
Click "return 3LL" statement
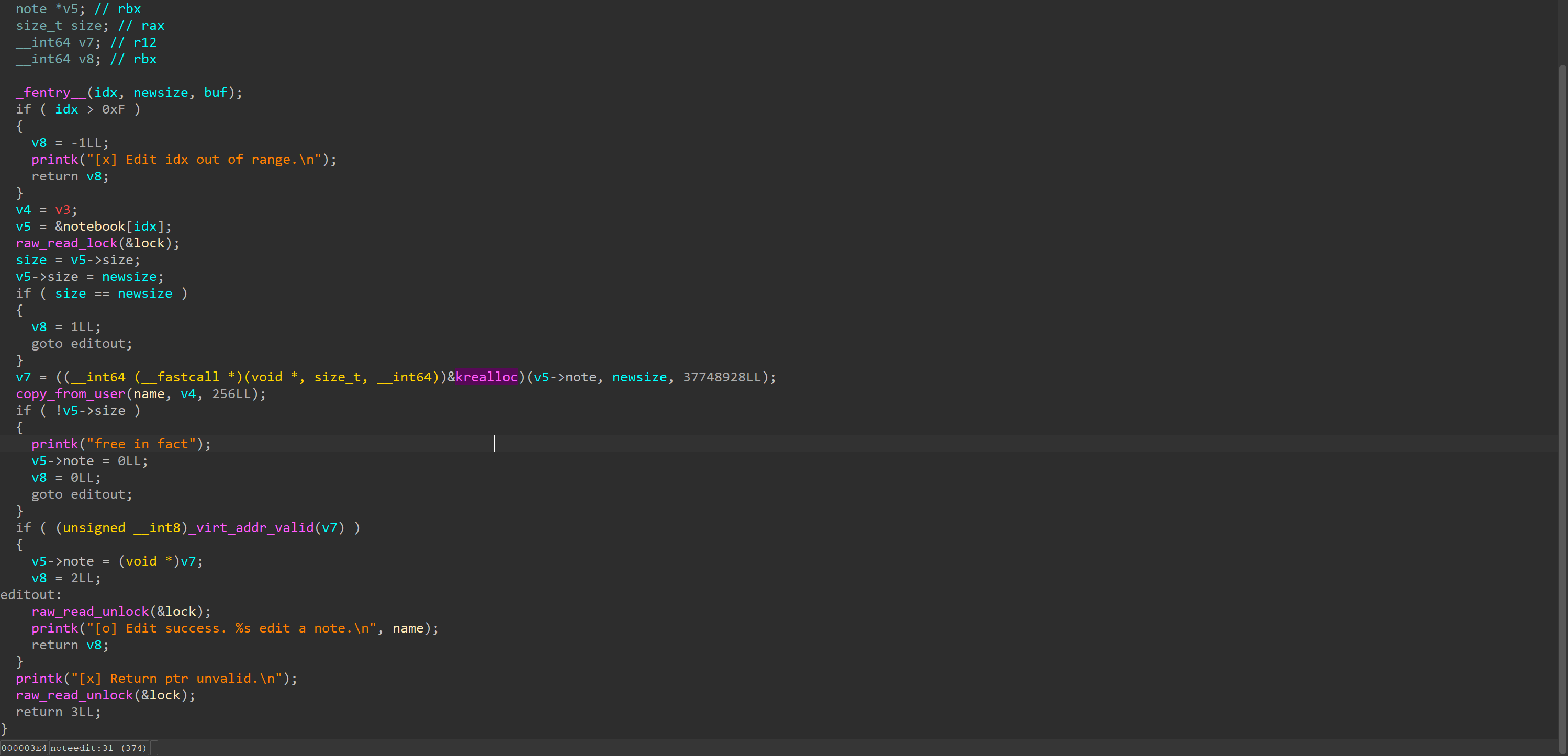pyautogui.click(x=58, y=712)
